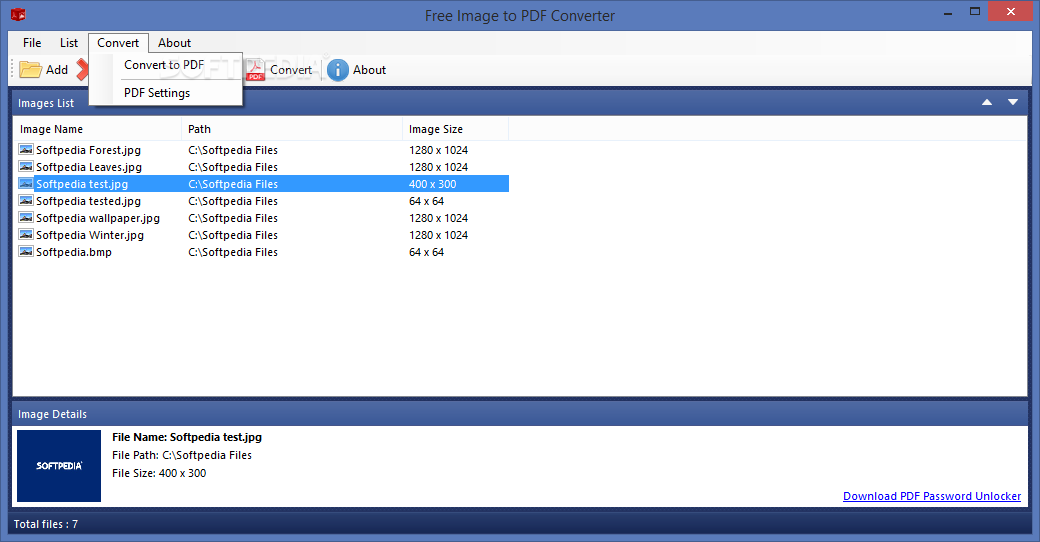Maximize the converter window
Screen dimensions: 1040x542
(975, 12)
